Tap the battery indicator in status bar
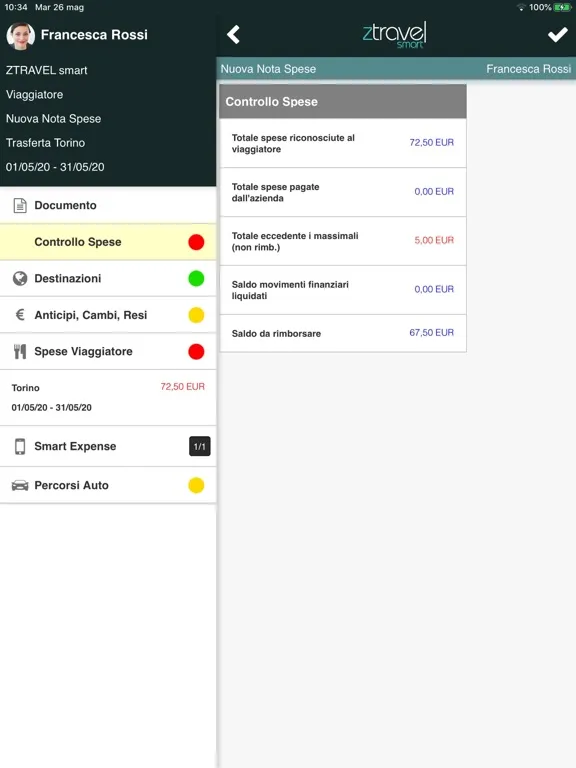The width and height of the screenshot is (576, 768). point(562,7)
